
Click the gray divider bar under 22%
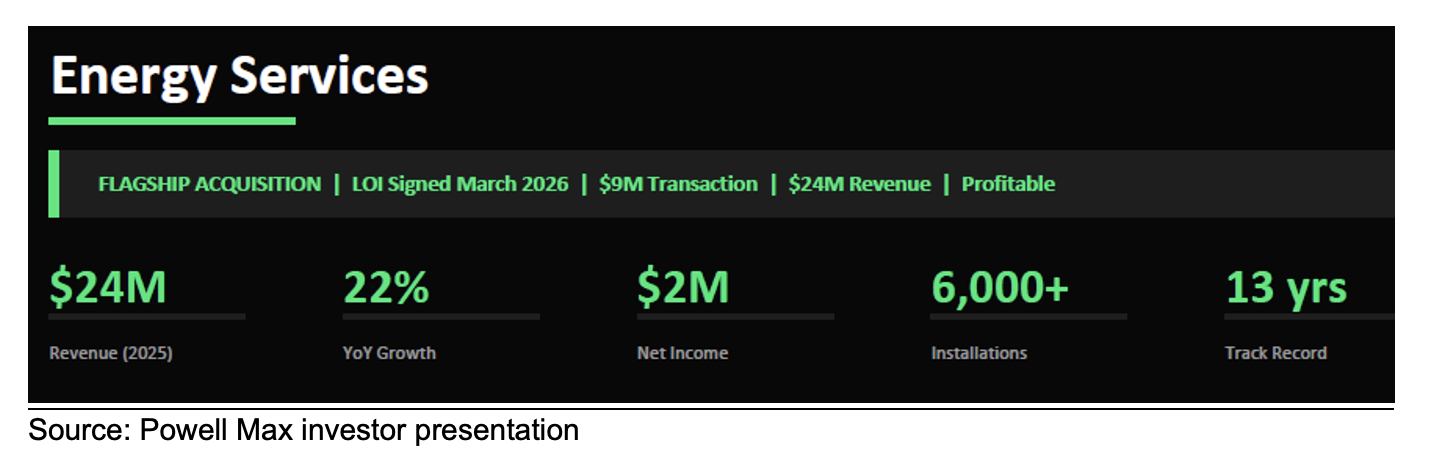tap(440, 317)
